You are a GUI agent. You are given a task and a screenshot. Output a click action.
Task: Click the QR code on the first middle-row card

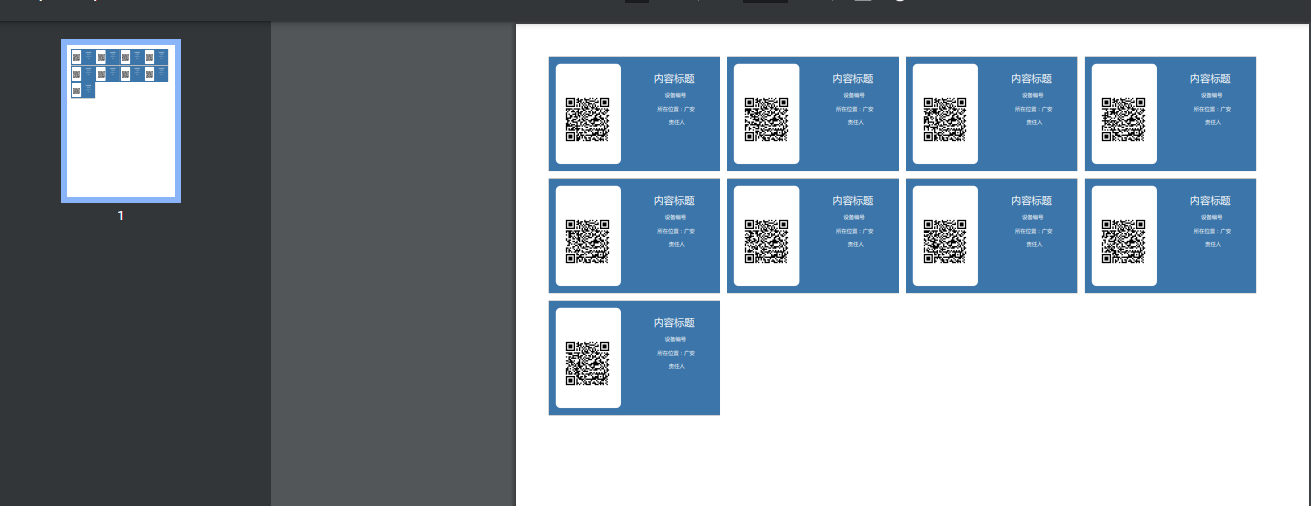click(x=587, y=241)
